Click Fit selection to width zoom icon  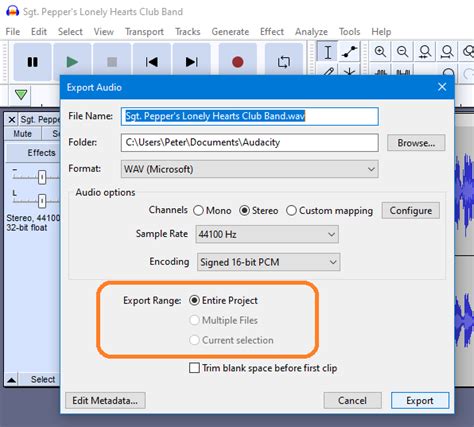click(425, 52)
